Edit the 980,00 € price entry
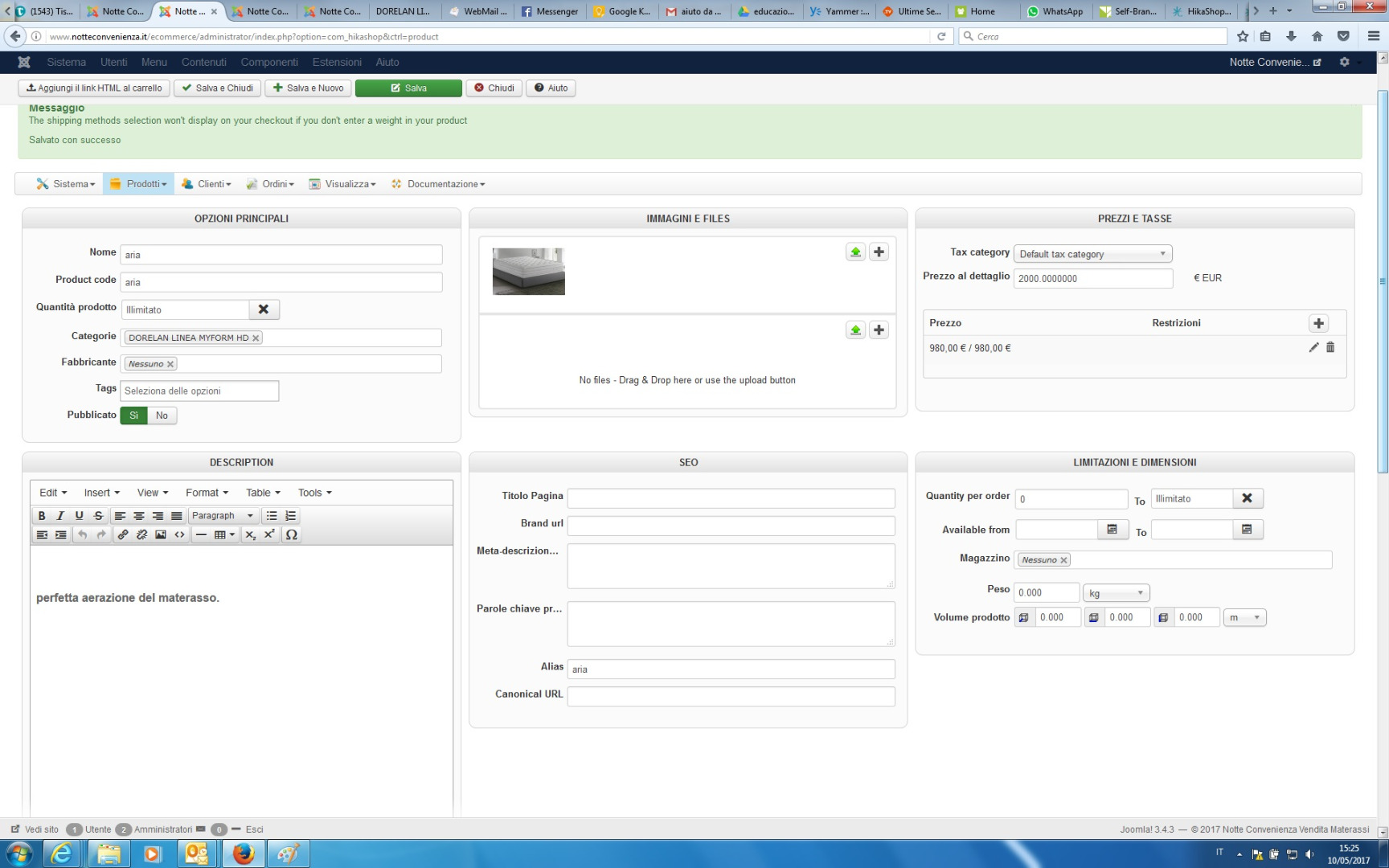Screen dimensions: 1389x868 point(1313,347)
